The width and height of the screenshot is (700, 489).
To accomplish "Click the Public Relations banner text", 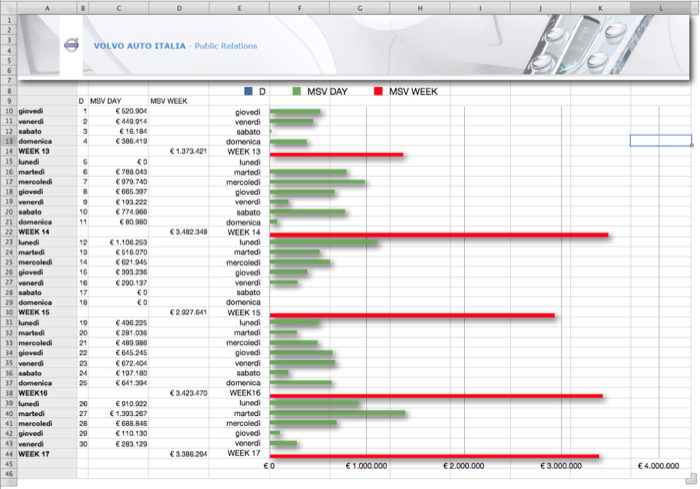I will (x=225, y=46).
